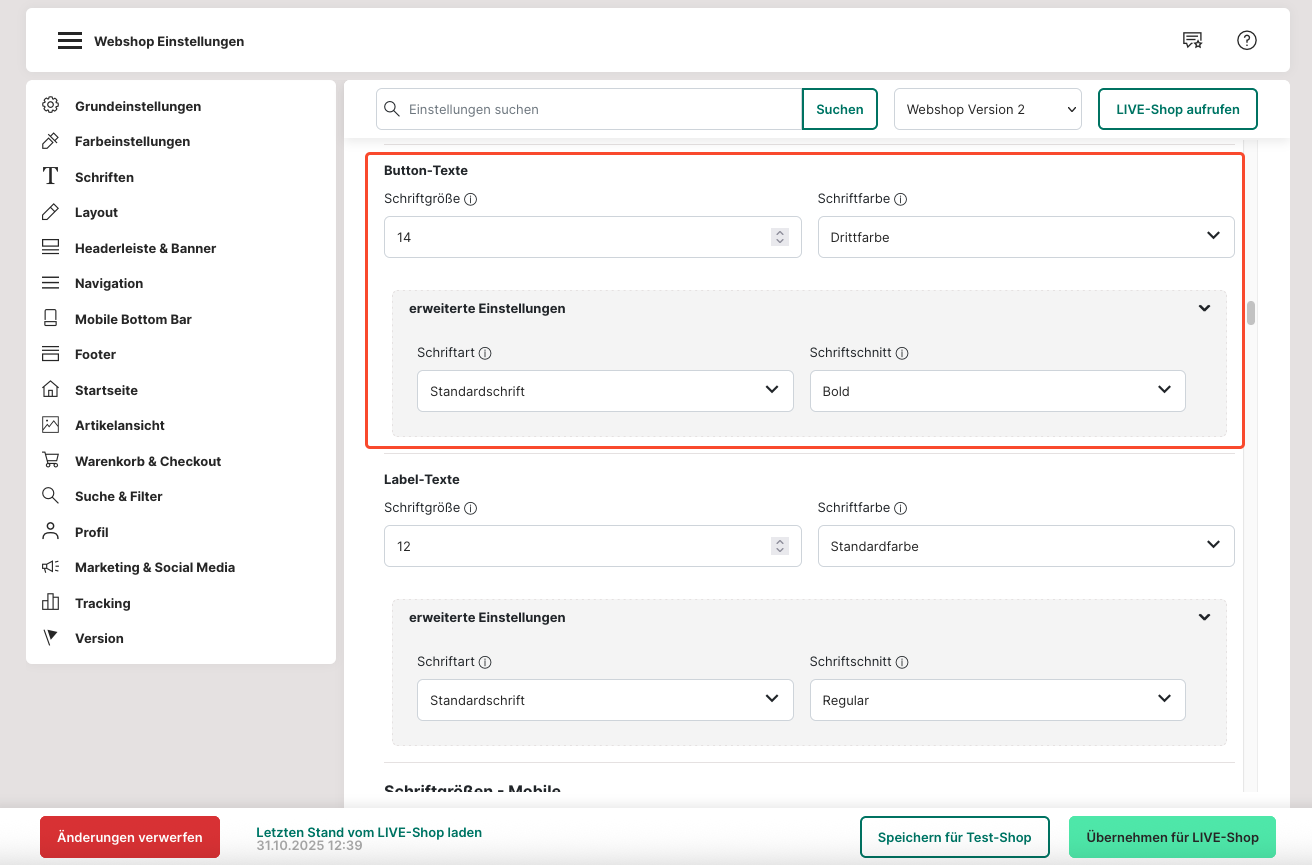
Task: Click the feedback chat icon in header
Action: point(1192,40)
